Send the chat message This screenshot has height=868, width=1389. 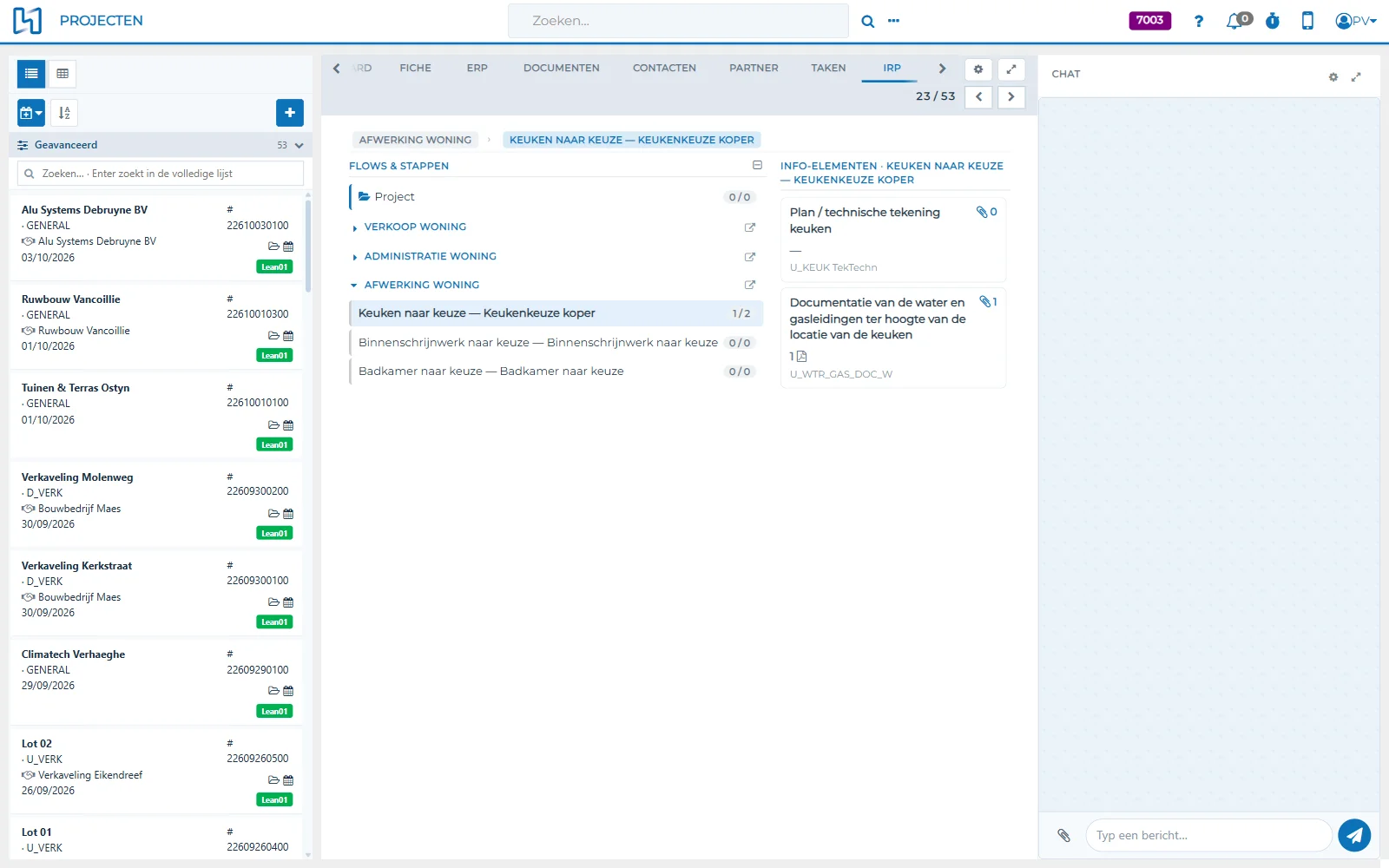pyautogui.click(x=1354, y=835)
